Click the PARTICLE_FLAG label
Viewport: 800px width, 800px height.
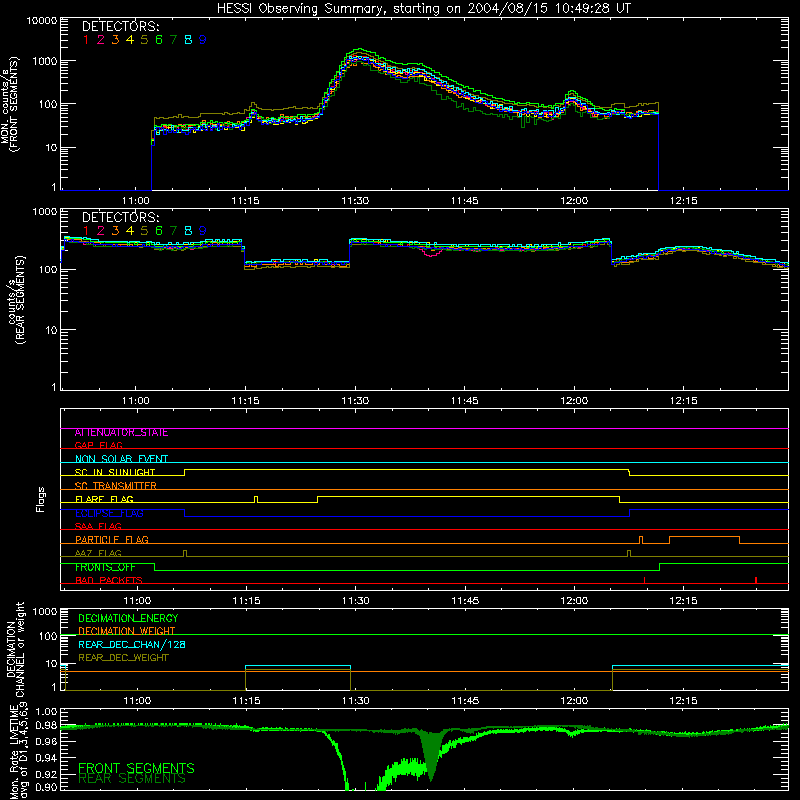tap(112, 539)
